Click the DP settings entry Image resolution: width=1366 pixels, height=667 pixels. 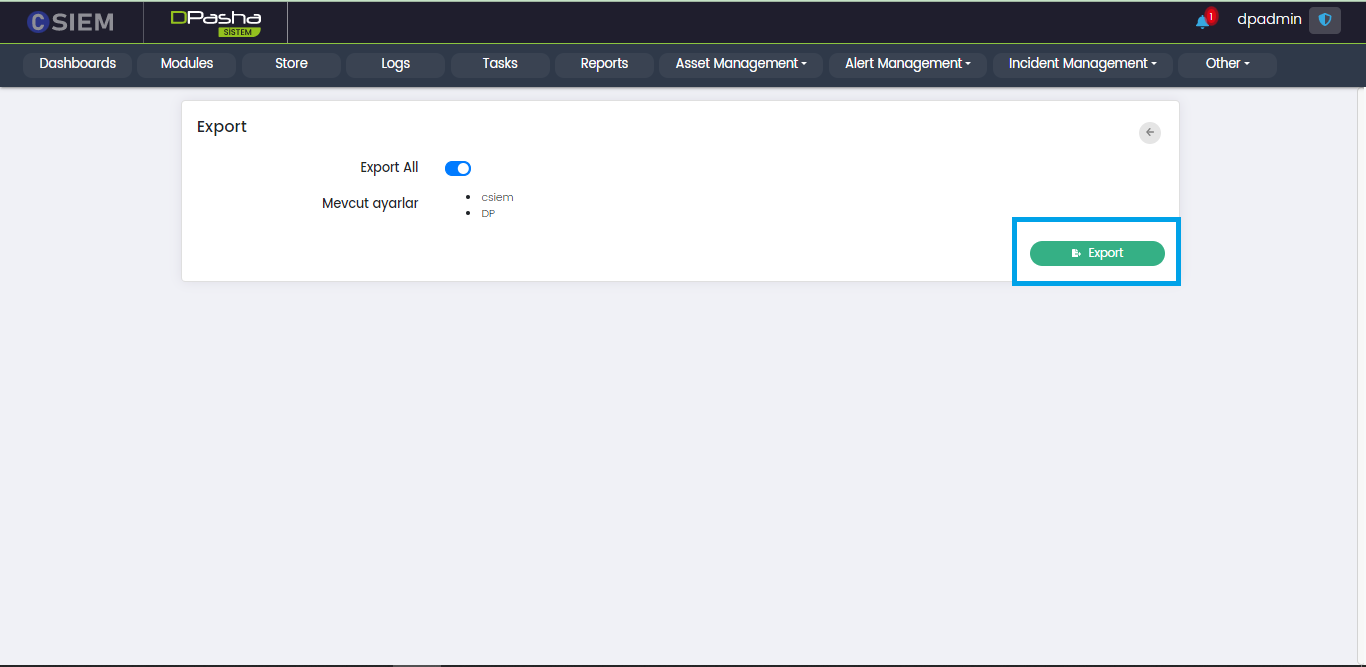tap(488, 214)
